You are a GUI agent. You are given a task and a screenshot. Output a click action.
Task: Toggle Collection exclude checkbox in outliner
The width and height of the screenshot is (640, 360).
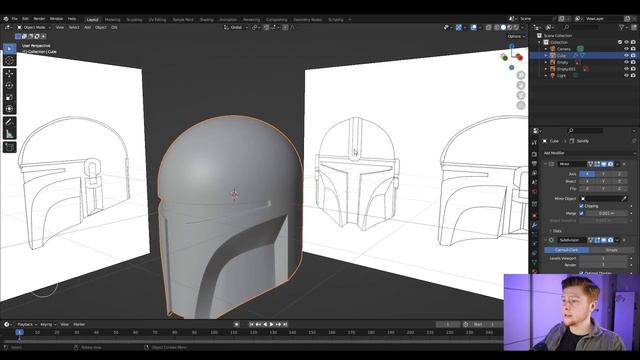(620, 42)
